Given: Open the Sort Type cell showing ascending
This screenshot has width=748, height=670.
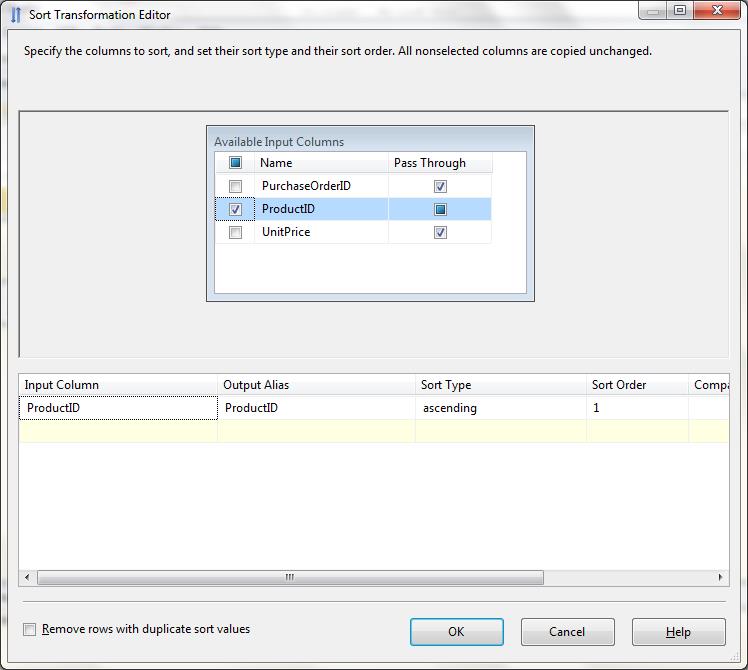Looking at the screenshot, I should click(500, 408).
